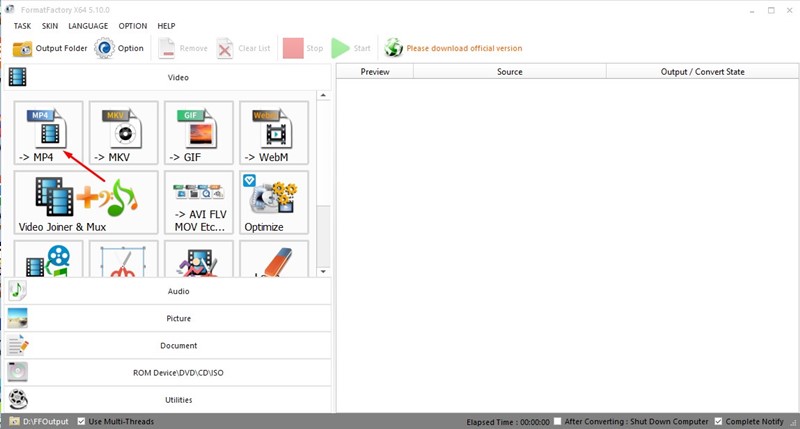Screen dimensions: 800x429
Task: Pick the -> WebM conversion icon
Action: coord(273,132)
